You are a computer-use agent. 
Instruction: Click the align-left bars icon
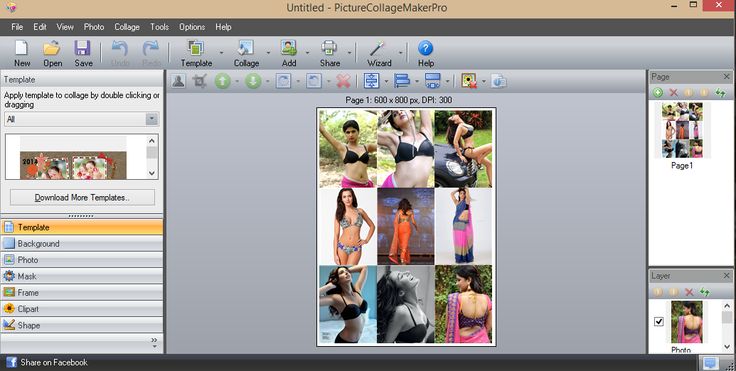pyautogui.click(x=402, y=81)
